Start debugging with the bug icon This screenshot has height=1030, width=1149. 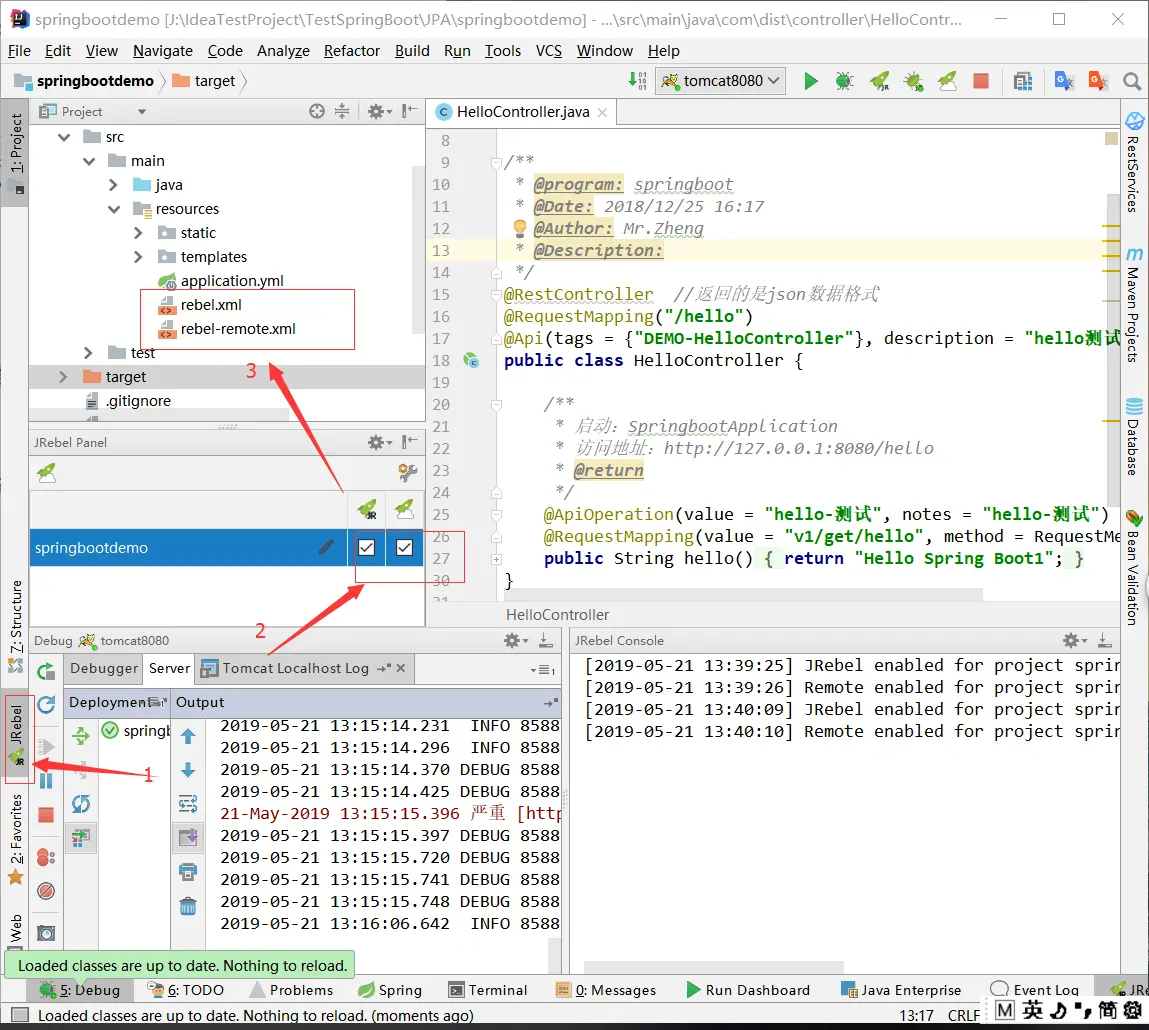click(x=844, y=81)
